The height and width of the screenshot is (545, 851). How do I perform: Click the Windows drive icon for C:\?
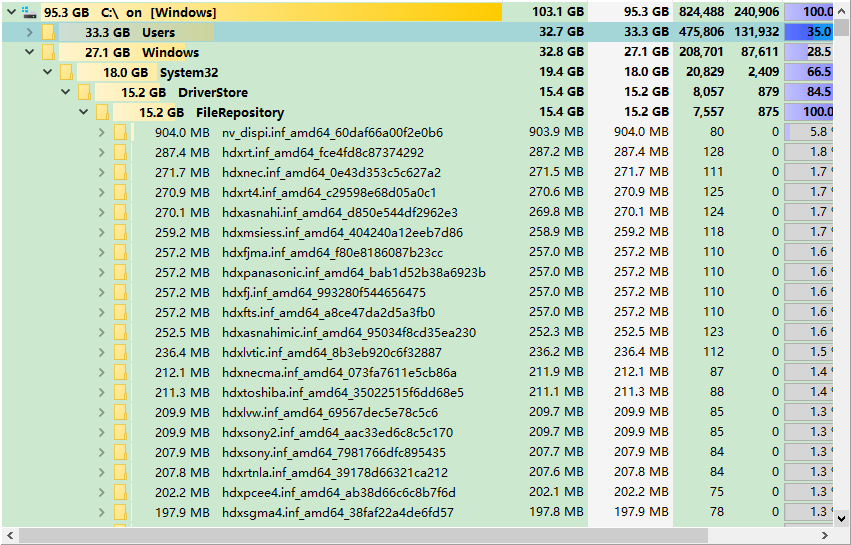click(27, 12)
